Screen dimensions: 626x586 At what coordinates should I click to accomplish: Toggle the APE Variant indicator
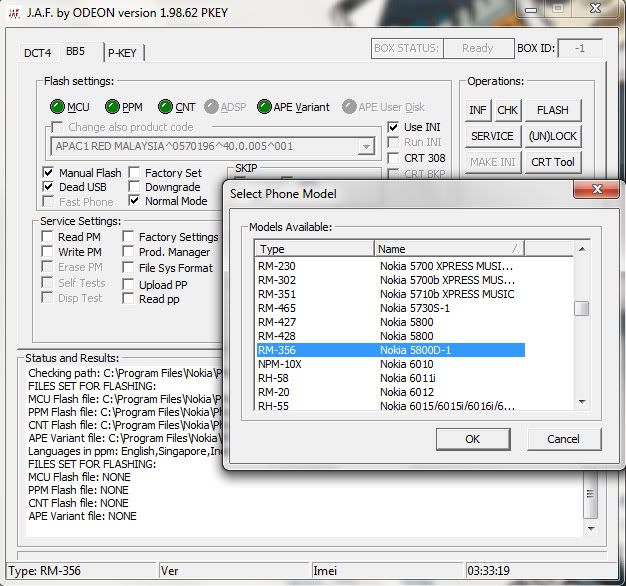tap(264, 107)
